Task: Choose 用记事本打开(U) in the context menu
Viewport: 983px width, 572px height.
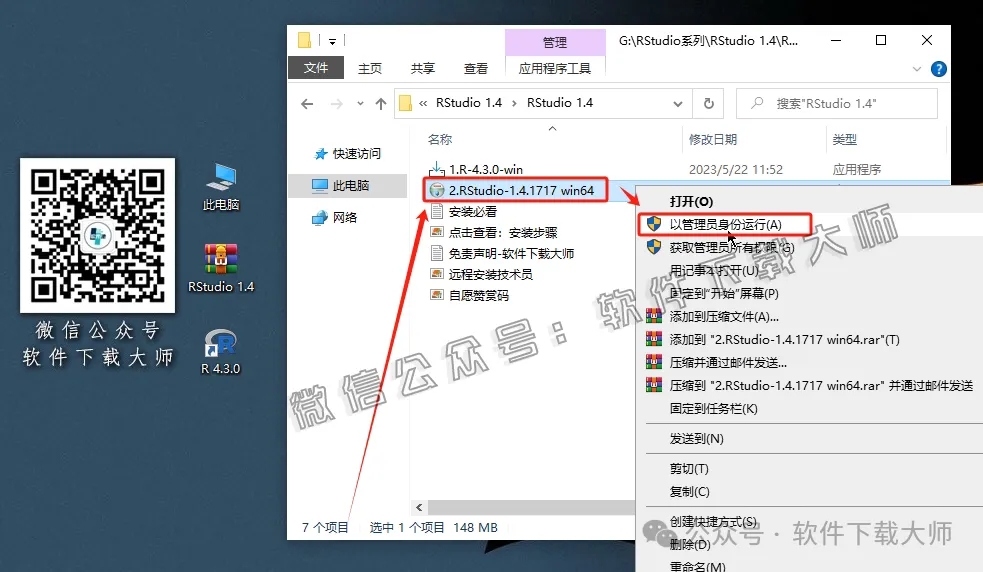Action: (714, 270)
